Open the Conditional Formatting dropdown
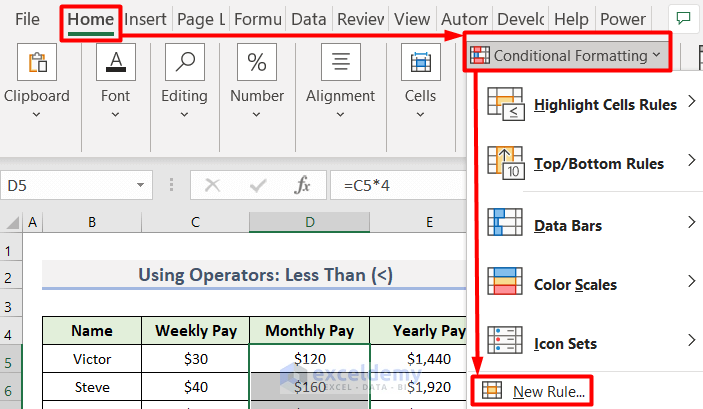This screenshot has height=409, width=703. pos(567,56)
